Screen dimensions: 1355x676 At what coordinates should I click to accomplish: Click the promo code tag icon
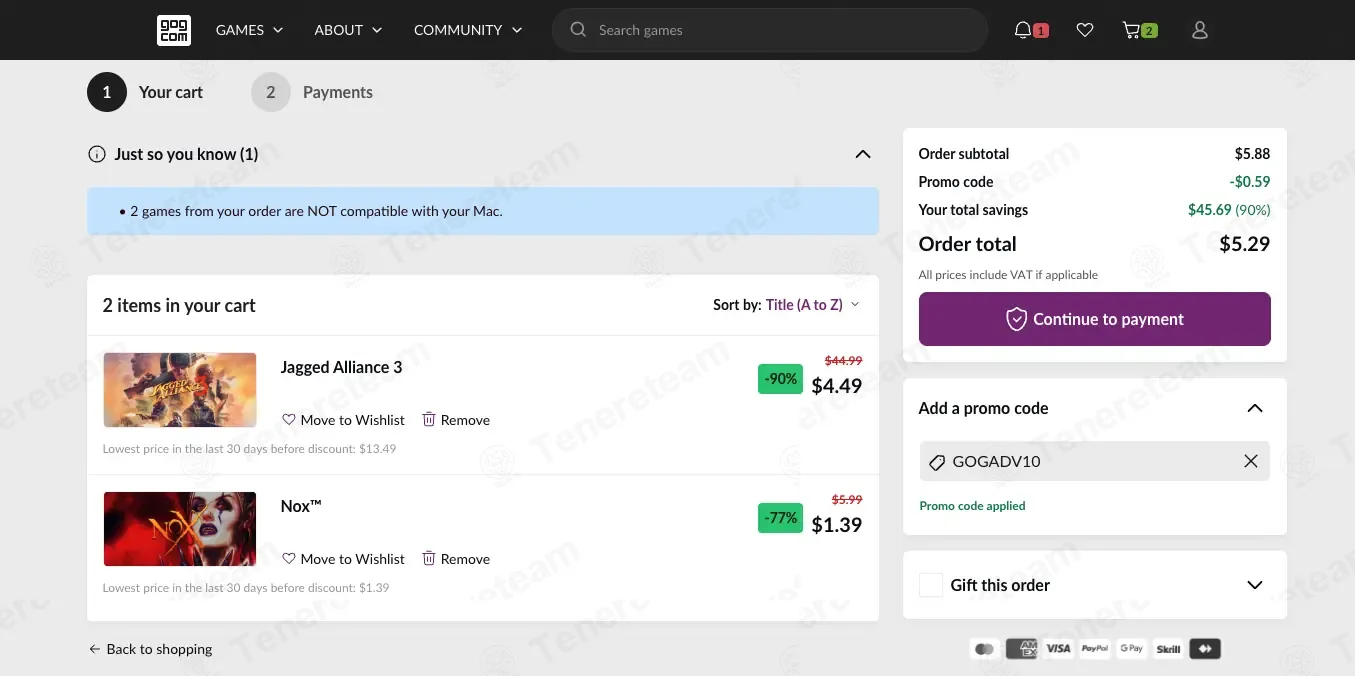(x=937, y=462)
